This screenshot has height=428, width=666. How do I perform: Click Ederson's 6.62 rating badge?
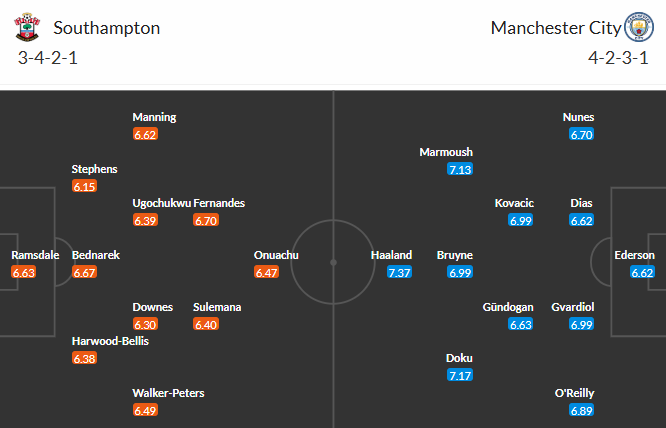point(642,272)
